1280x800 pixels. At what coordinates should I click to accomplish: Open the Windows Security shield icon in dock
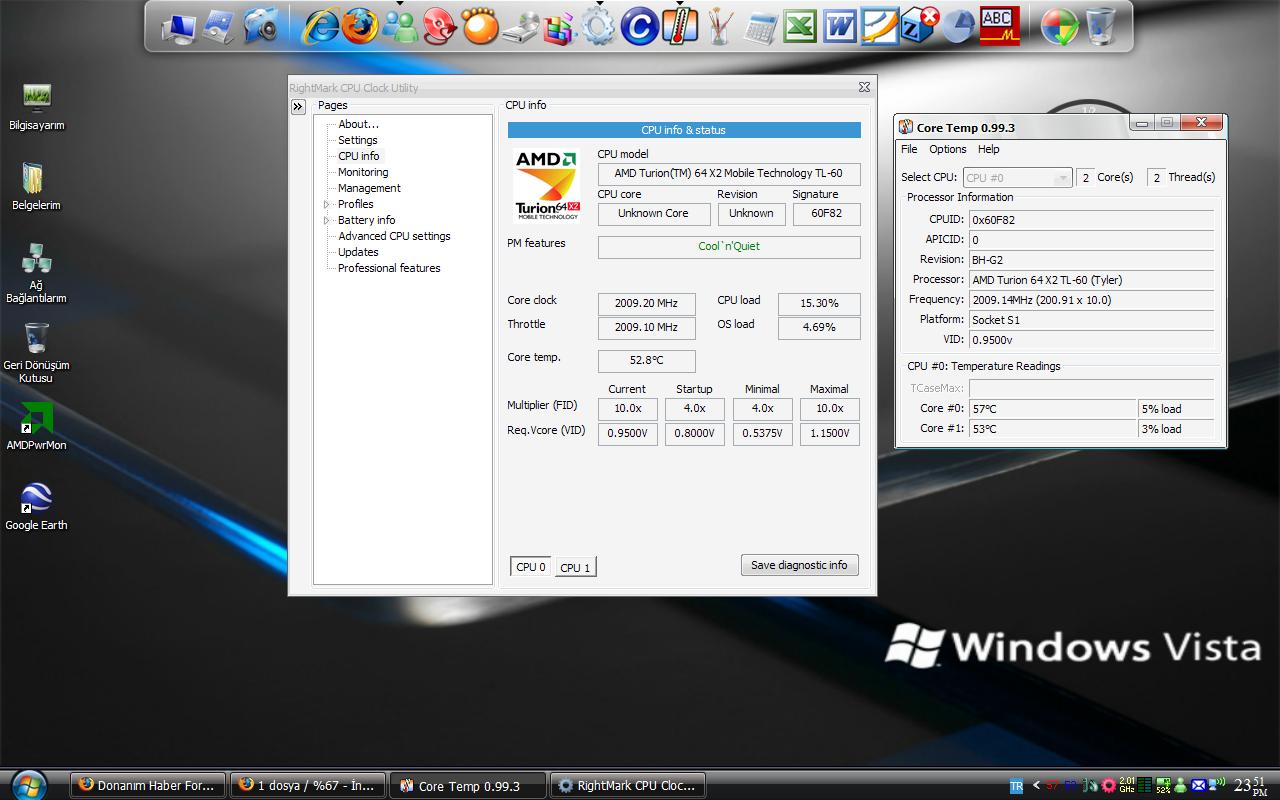tap(1060, 27)
